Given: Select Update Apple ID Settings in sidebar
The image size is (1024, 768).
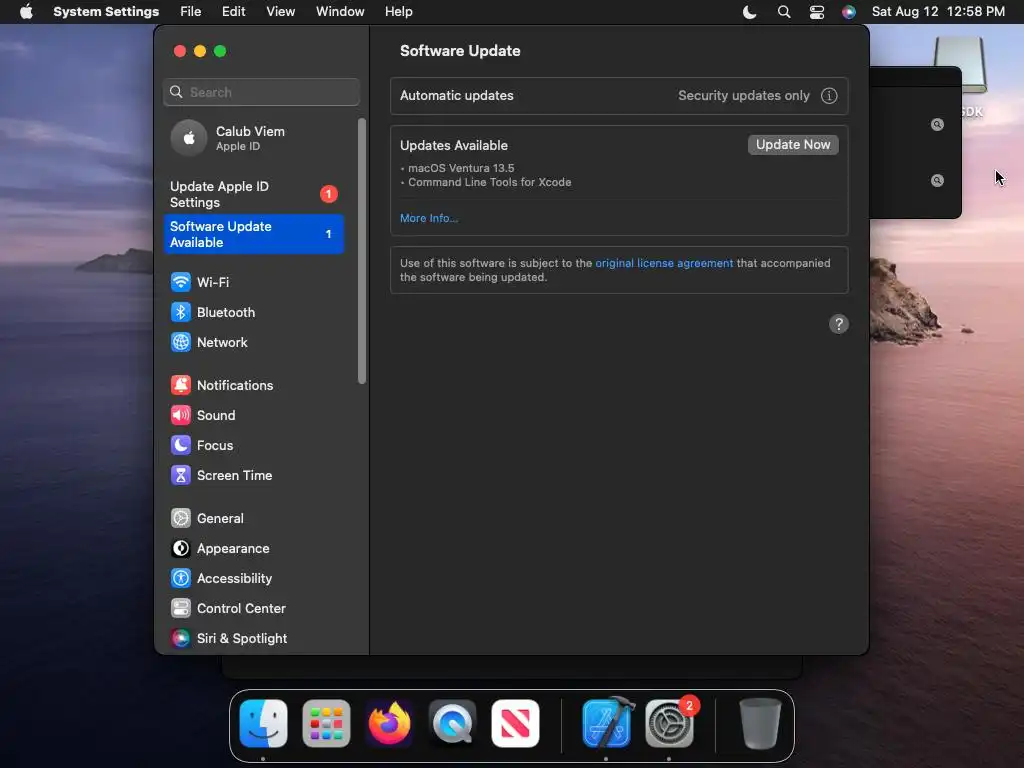Looking at the screenshot, I should tap(253, 194).
